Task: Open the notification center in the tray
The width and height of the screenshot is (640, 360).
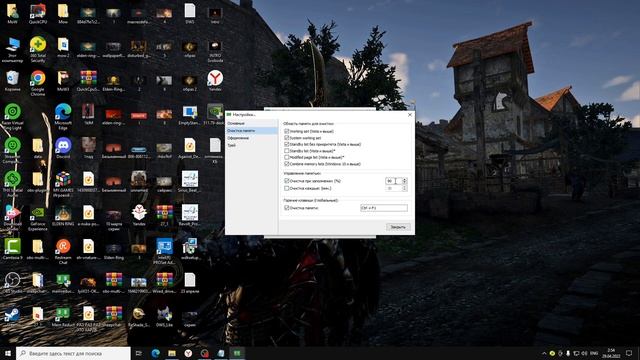Action: coord(629,353)
